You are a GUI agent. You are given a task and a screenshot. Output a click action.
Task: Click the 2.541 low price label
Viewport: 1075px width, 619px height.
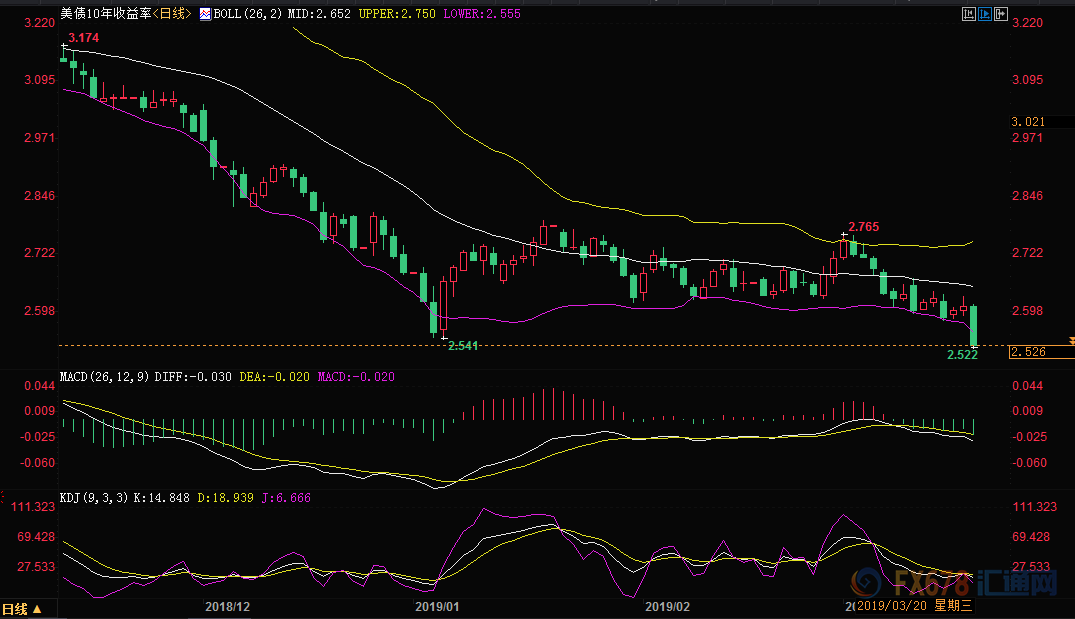click(x=462, y=345)
